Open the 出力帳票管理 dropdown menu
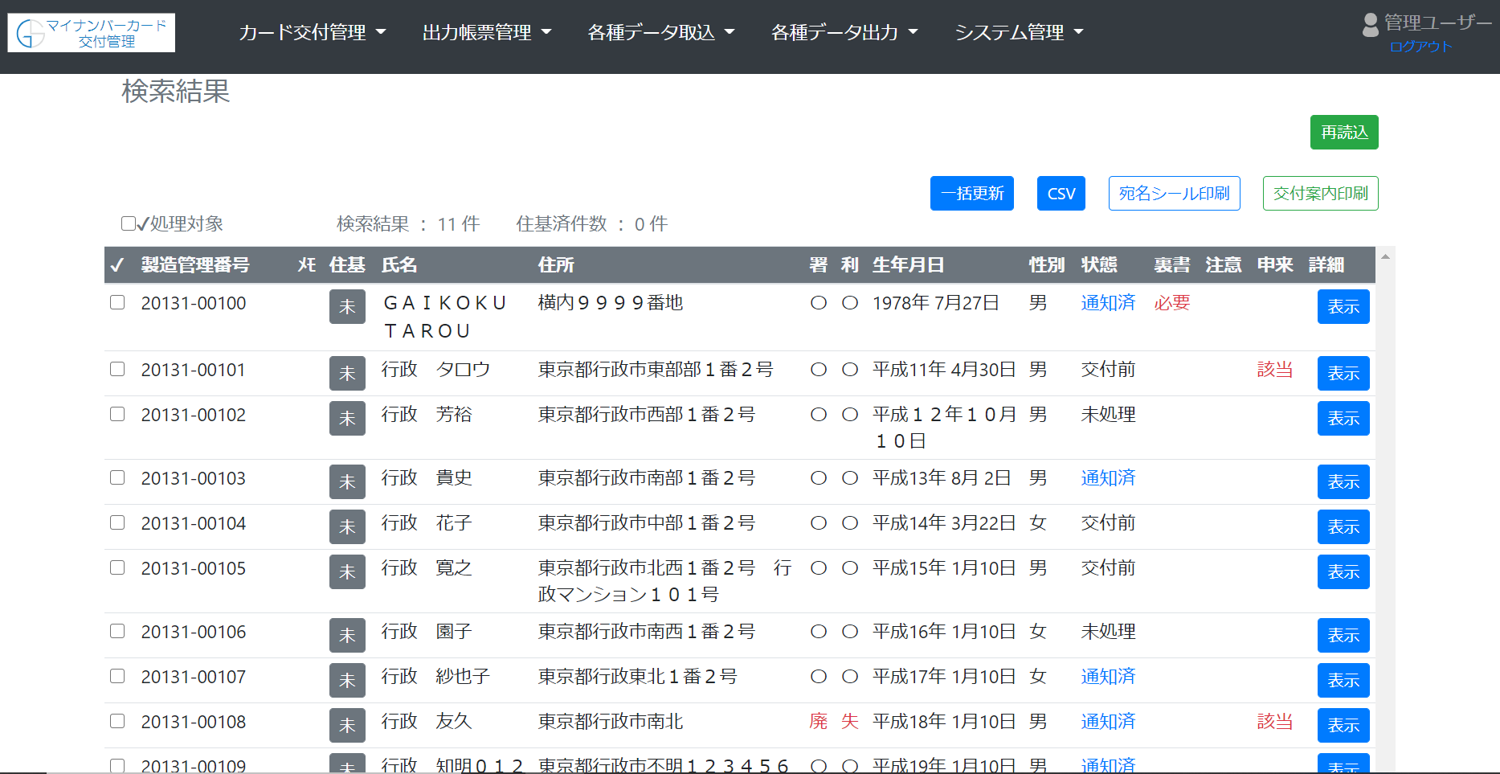This screenshot has height=774, width=1500. pyautogui.click(x=487, y=33)
